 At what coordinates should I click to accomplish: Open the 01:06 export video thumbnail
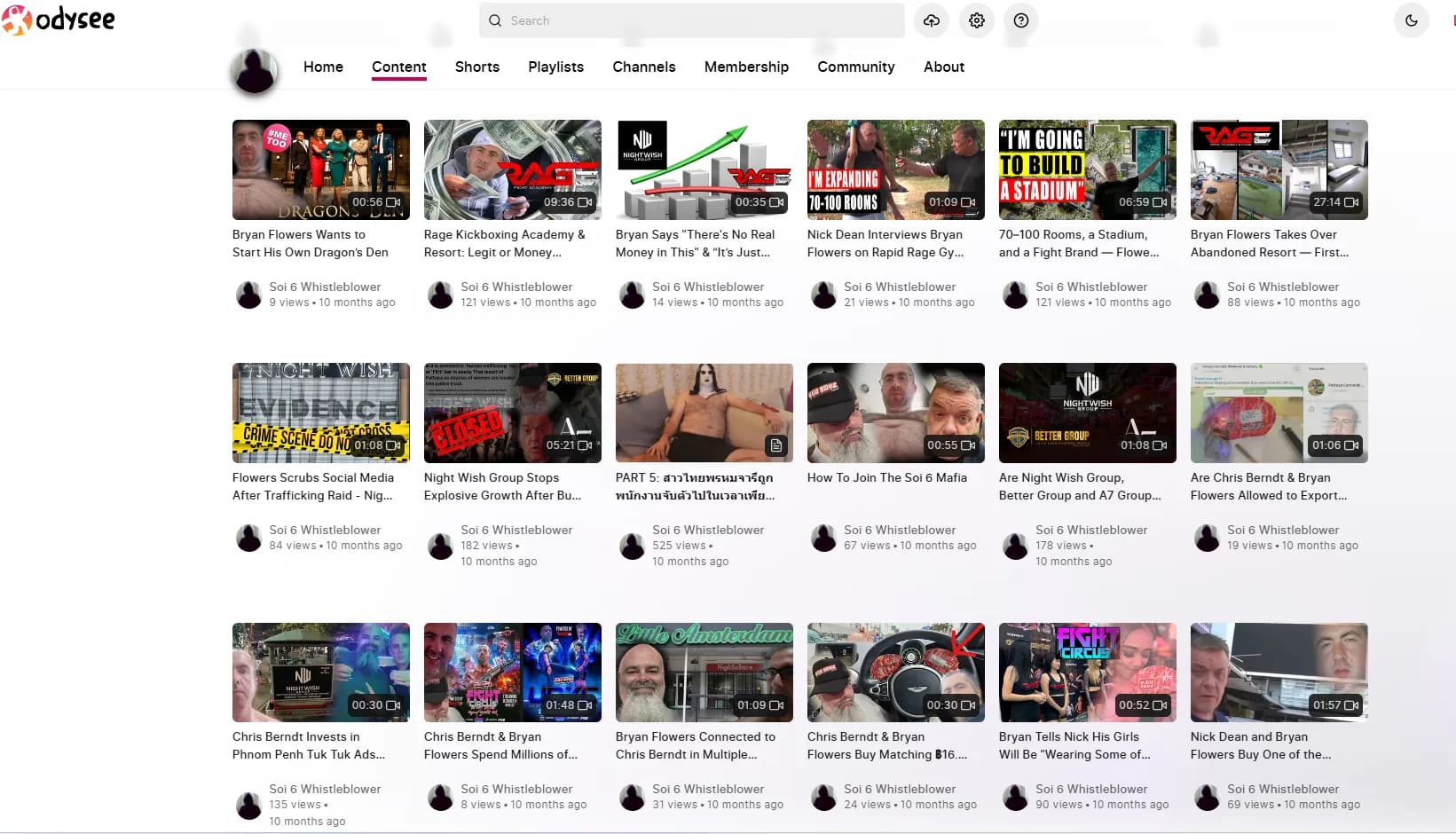point(1279,413)
